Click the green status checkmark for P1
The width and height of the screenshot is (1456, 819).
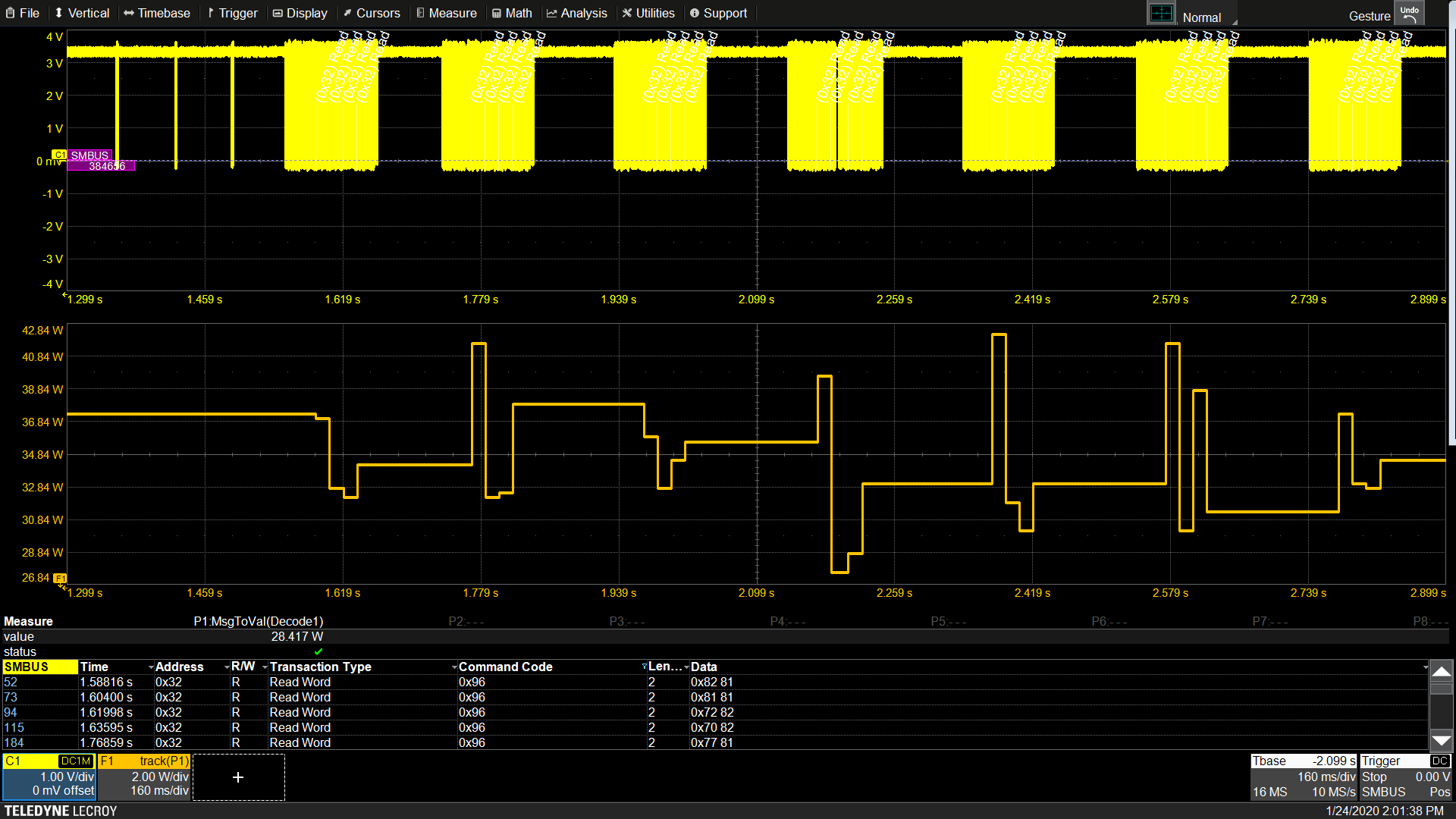click(x=318, y=651)
